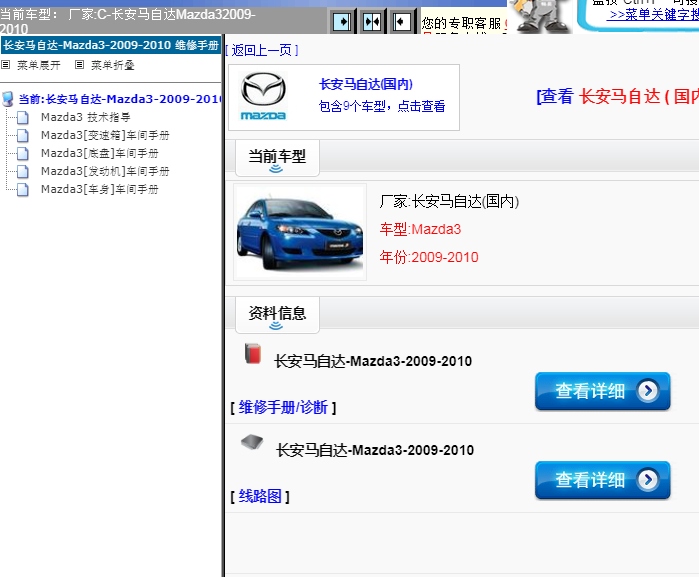The width and height of the screenshot is (699, 577).
Task: Switch to the 当前车型 tab
Action: point(277,158)
